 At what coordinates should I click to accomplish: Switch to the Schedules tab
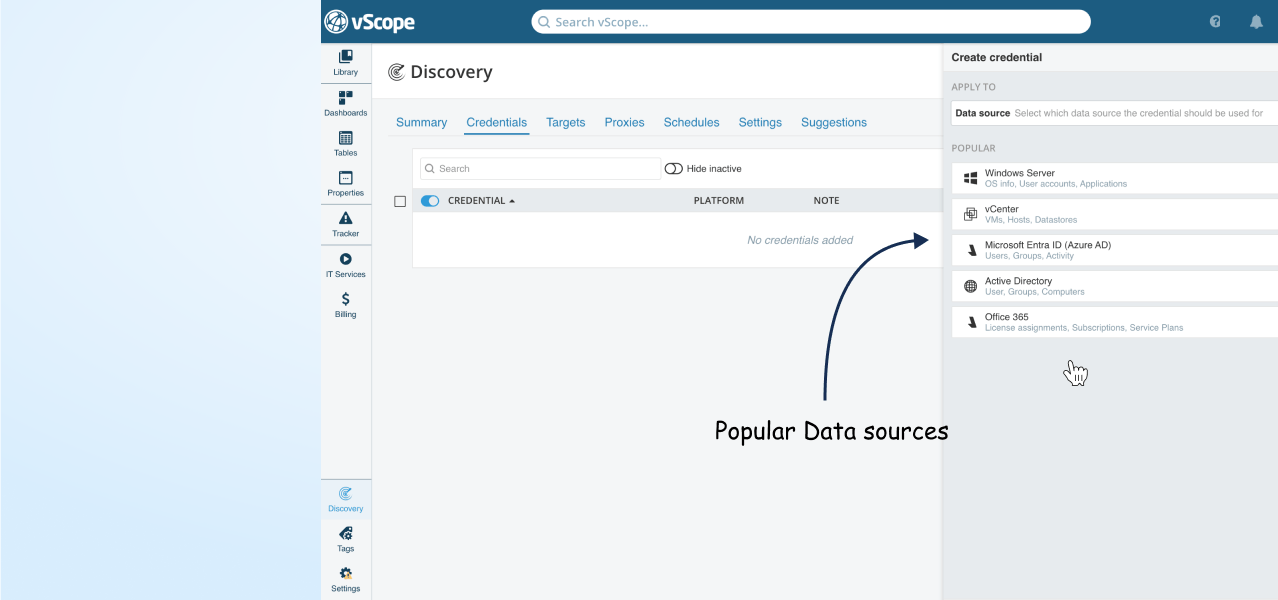click(x=691, y=122)
